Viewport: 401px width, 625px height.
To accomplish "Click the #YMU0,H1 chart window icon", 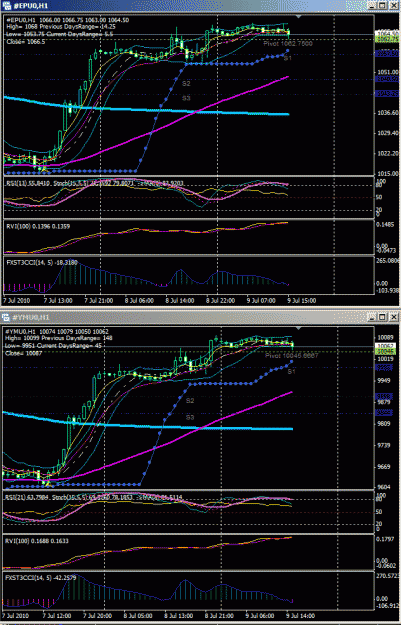I will 6,317.
